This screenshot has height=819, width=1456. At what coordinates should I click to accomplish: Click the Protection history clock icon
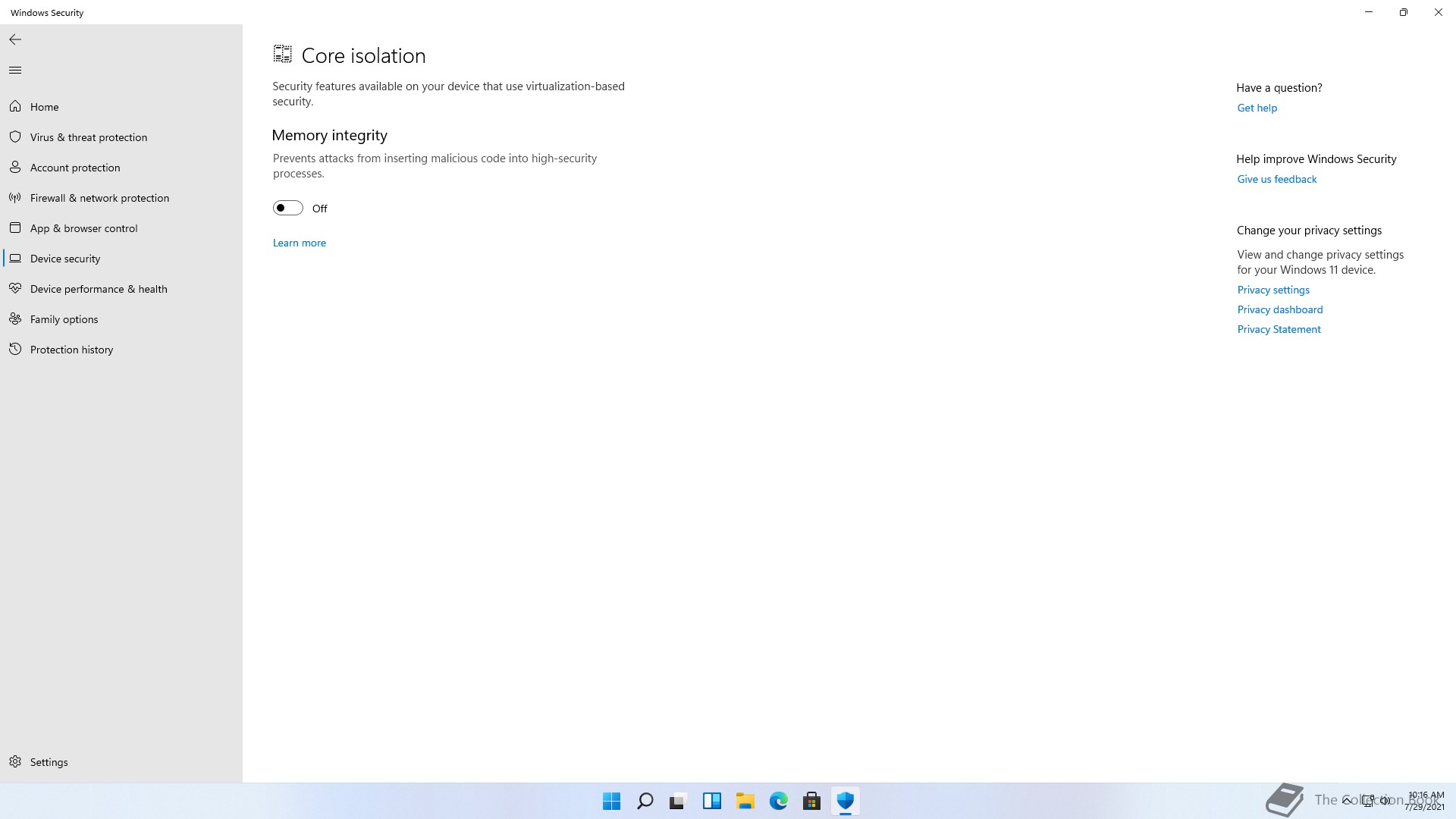(15, 349)
